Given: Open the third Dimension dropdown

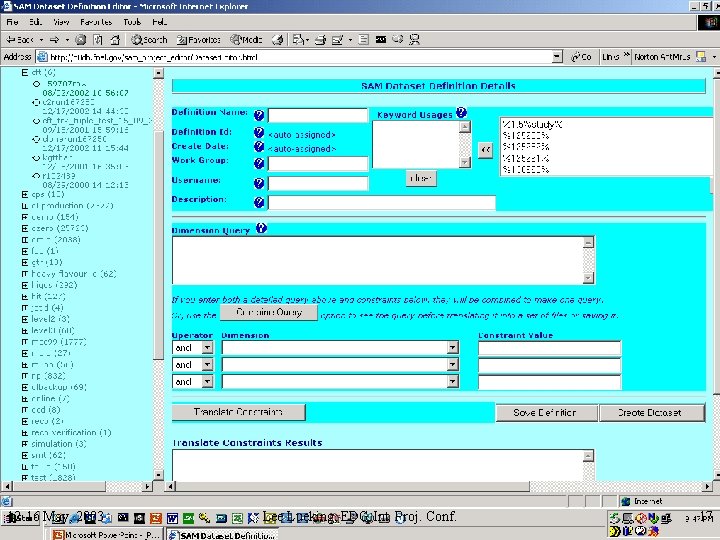Looking at the screenshot, I should [x=453, y=382].
